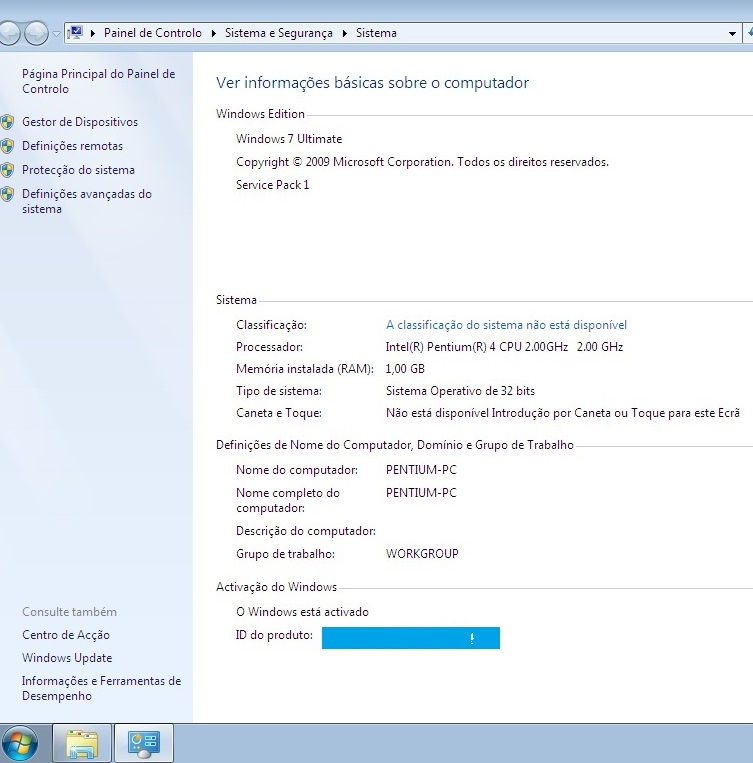Open Página Principal do Painel de Controlo
Screen dimensions: 753x763
(98, 81)
